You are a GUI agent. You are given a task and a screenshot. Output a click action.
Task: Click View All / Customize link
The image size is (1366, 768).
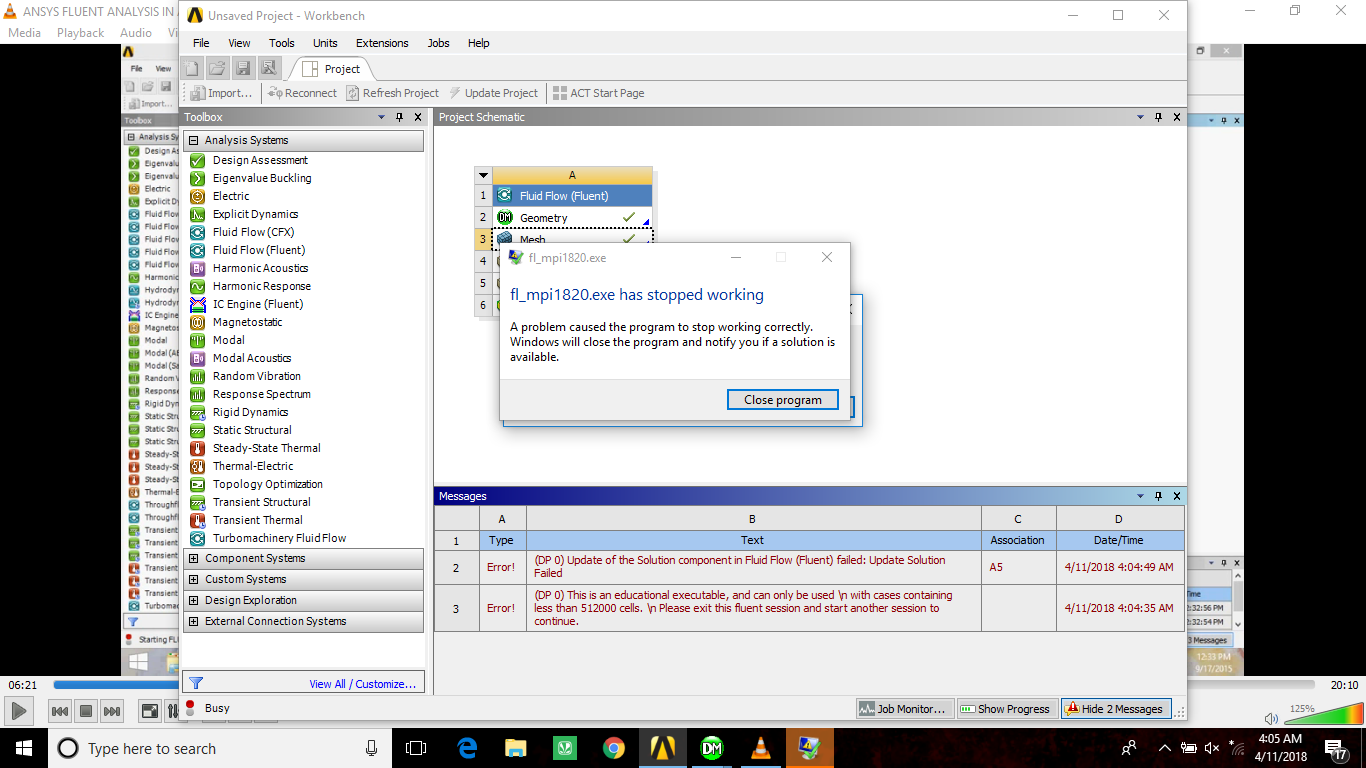point(363,684)
